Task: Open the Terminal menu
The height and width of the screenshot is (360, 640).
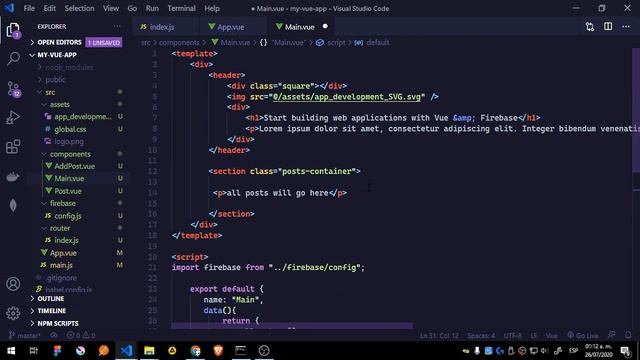Action: [x=181, y=8]
